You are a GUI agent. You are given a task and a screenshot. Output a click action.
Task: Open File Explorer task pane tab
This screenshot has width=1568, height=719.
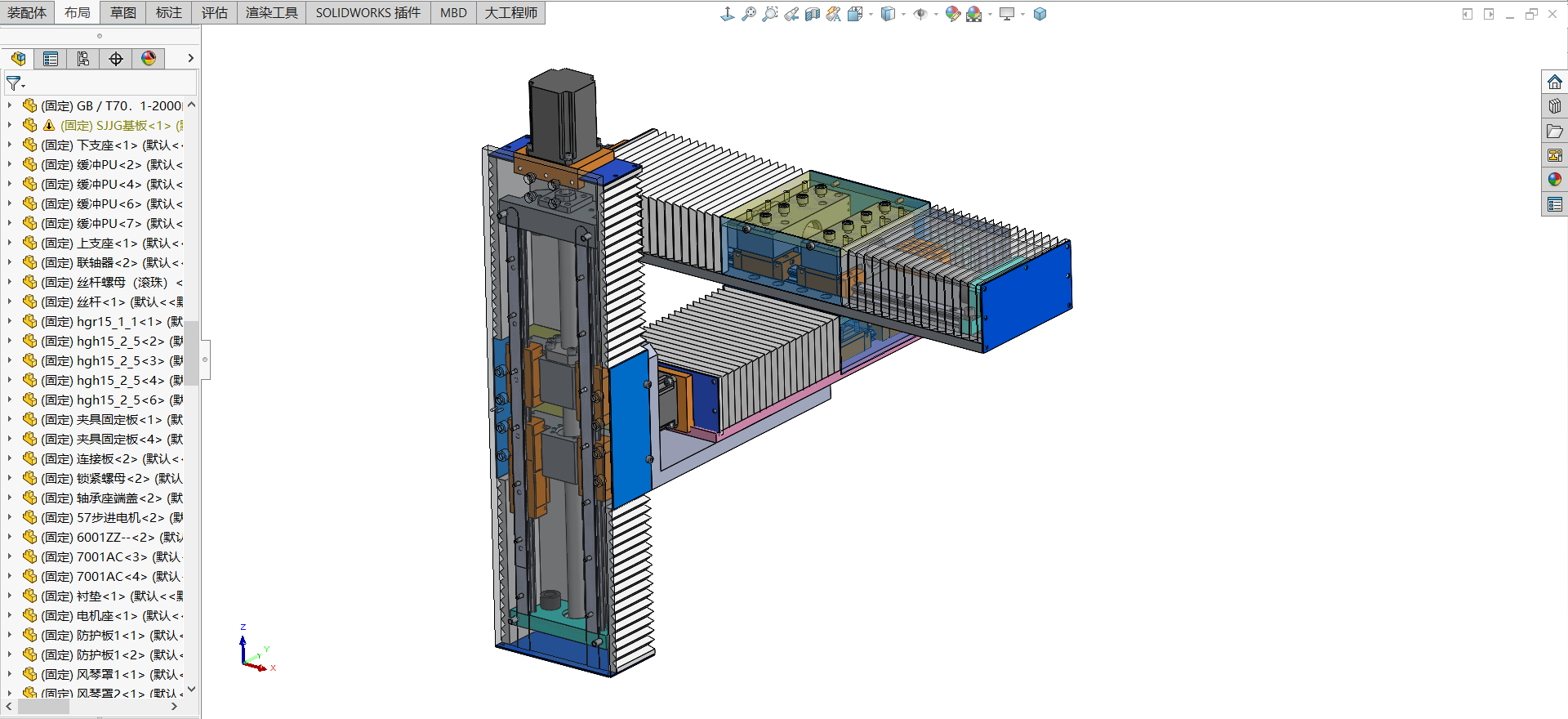[1555, 131]
